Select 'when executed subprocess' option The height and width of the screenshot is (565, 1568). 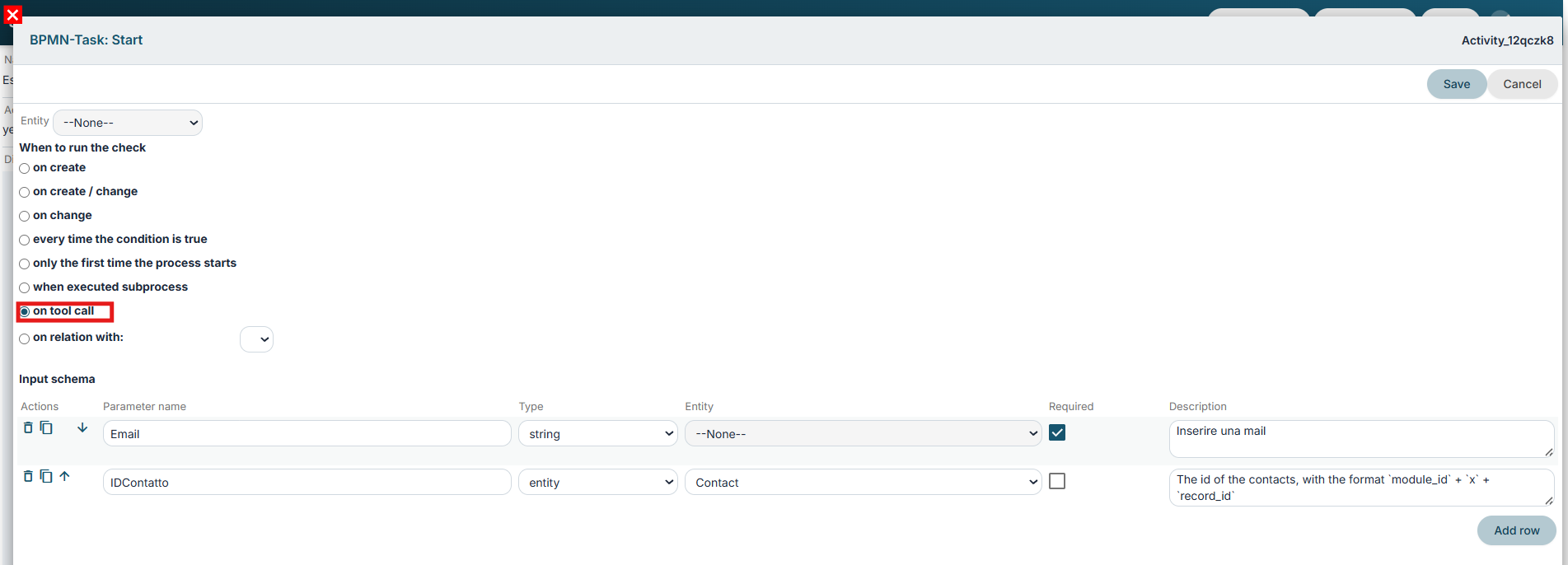[25, 287]
